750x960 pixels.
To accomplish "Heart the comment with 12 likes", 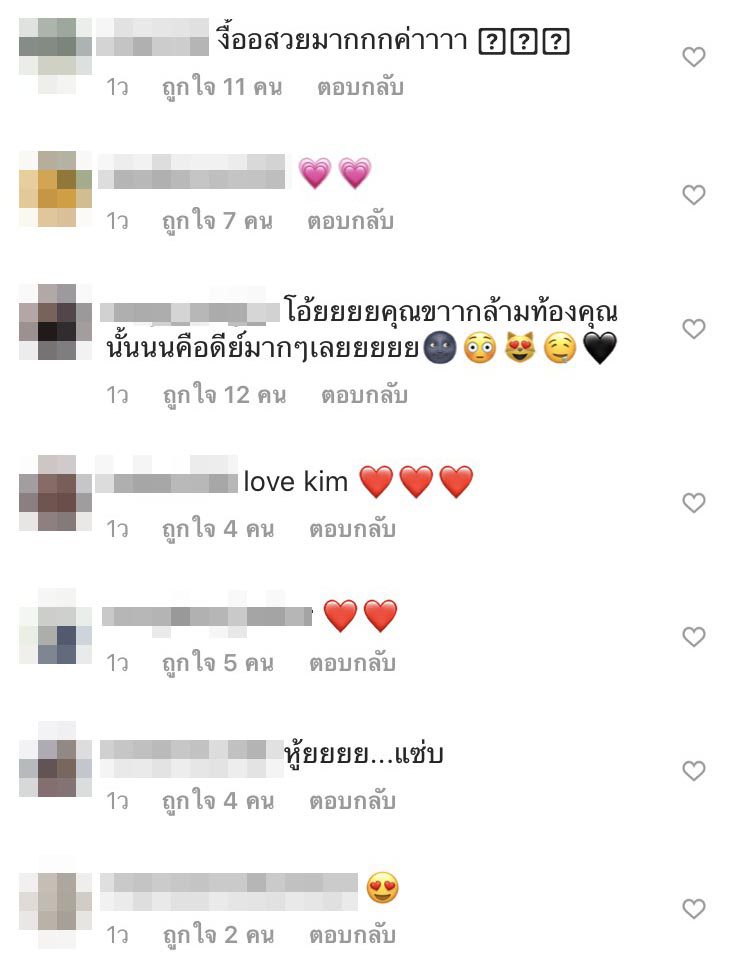I will pyautogui.click(x=694, y=329).
